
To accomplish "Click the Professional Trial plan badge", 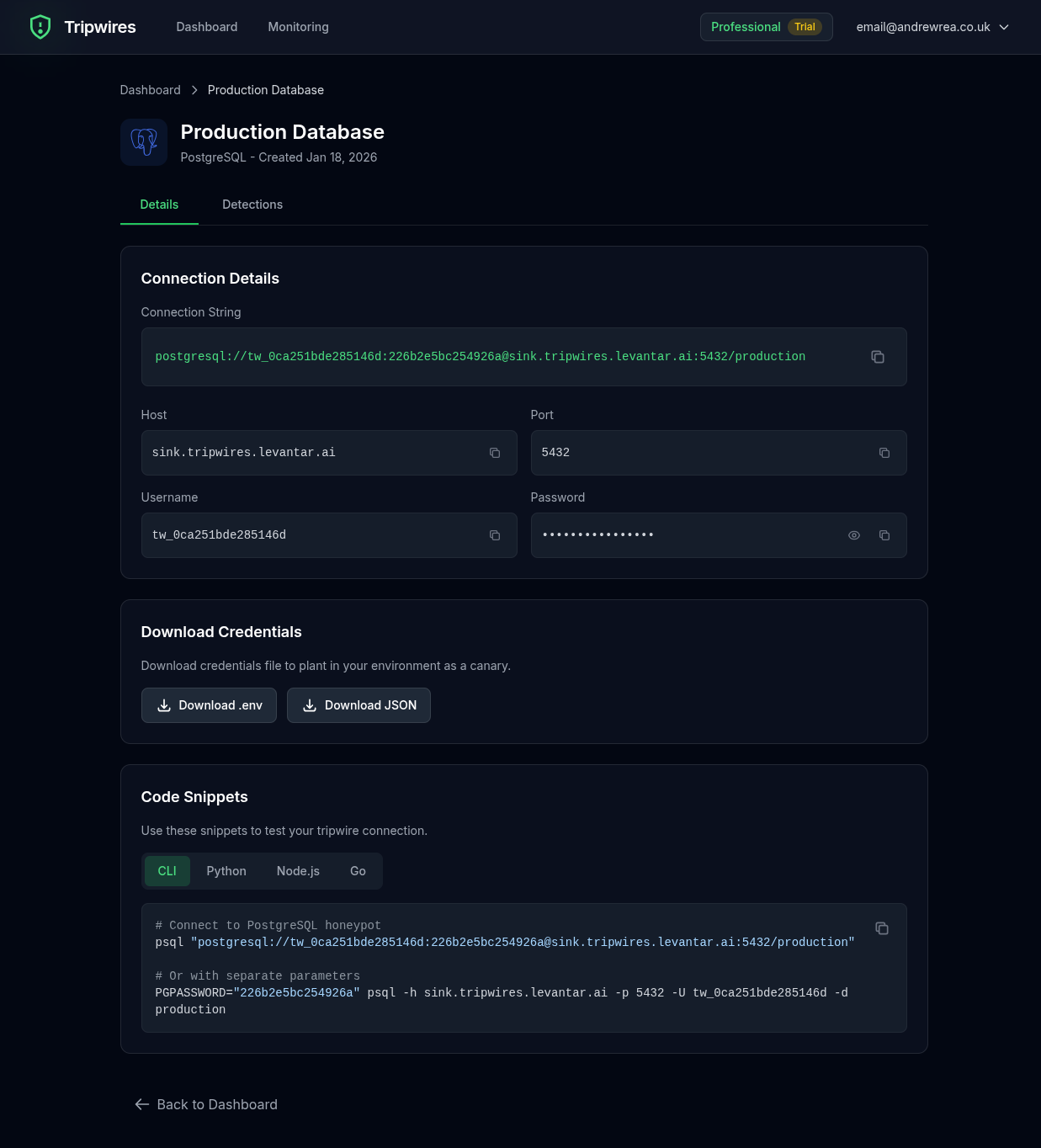I will point(766,27).
